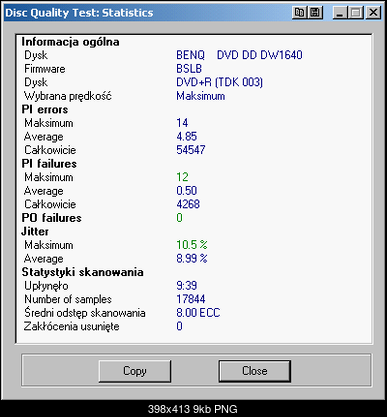Viewport: 387px width, 417px height.
Task: Select jitter maximum '10.5 %'
Action: [x=192, y=245]
